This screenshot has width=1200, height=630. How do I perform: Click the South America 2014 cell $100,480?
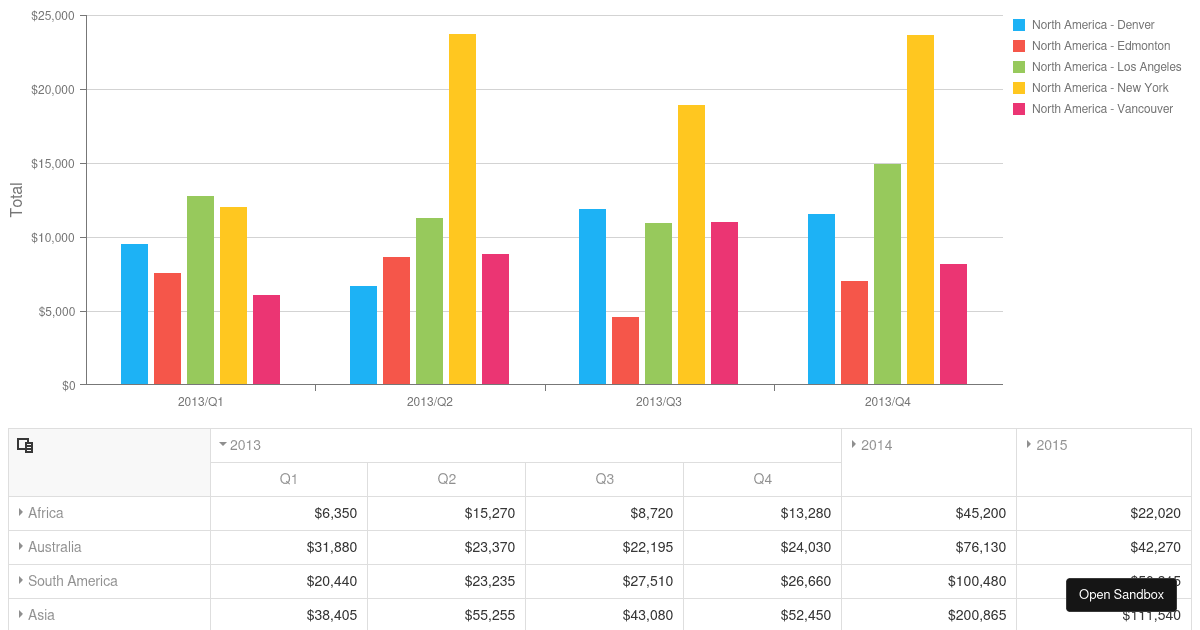tap(929, 581)
